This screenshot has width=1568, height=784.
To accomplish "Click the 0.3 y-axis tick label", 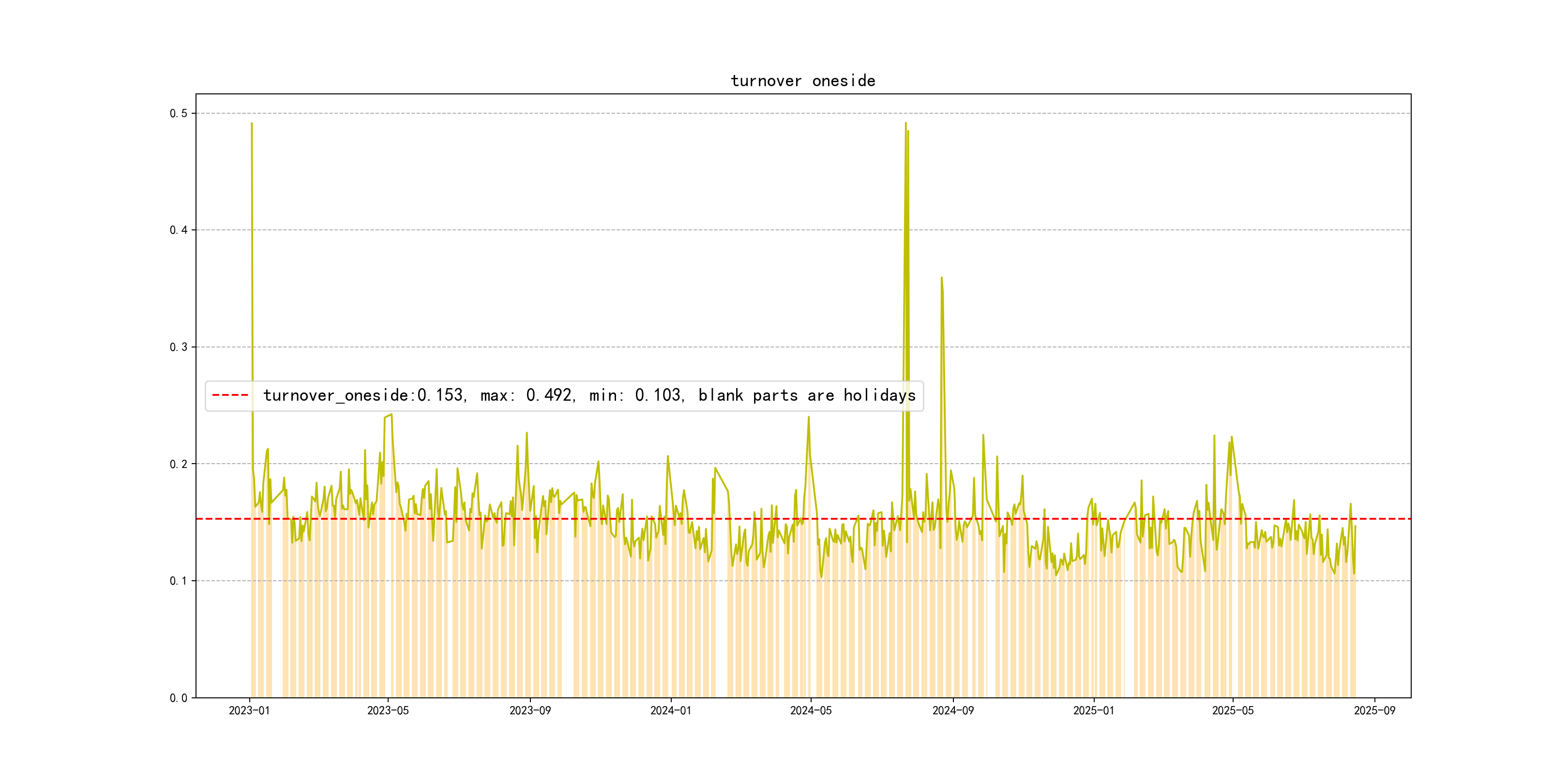I will click(179, 347).
